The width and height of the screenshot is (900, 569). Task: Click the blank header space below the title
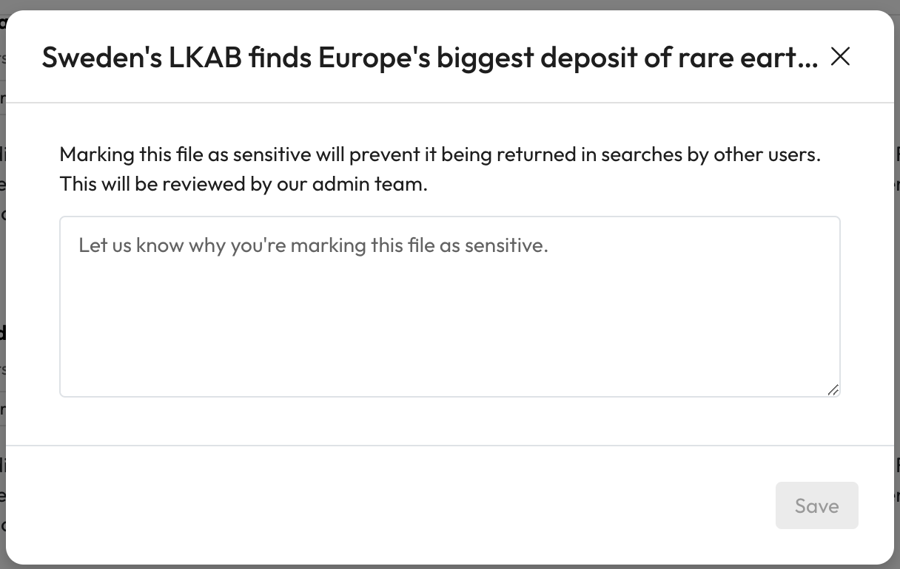pyautogui.click(x=450, y=91)
